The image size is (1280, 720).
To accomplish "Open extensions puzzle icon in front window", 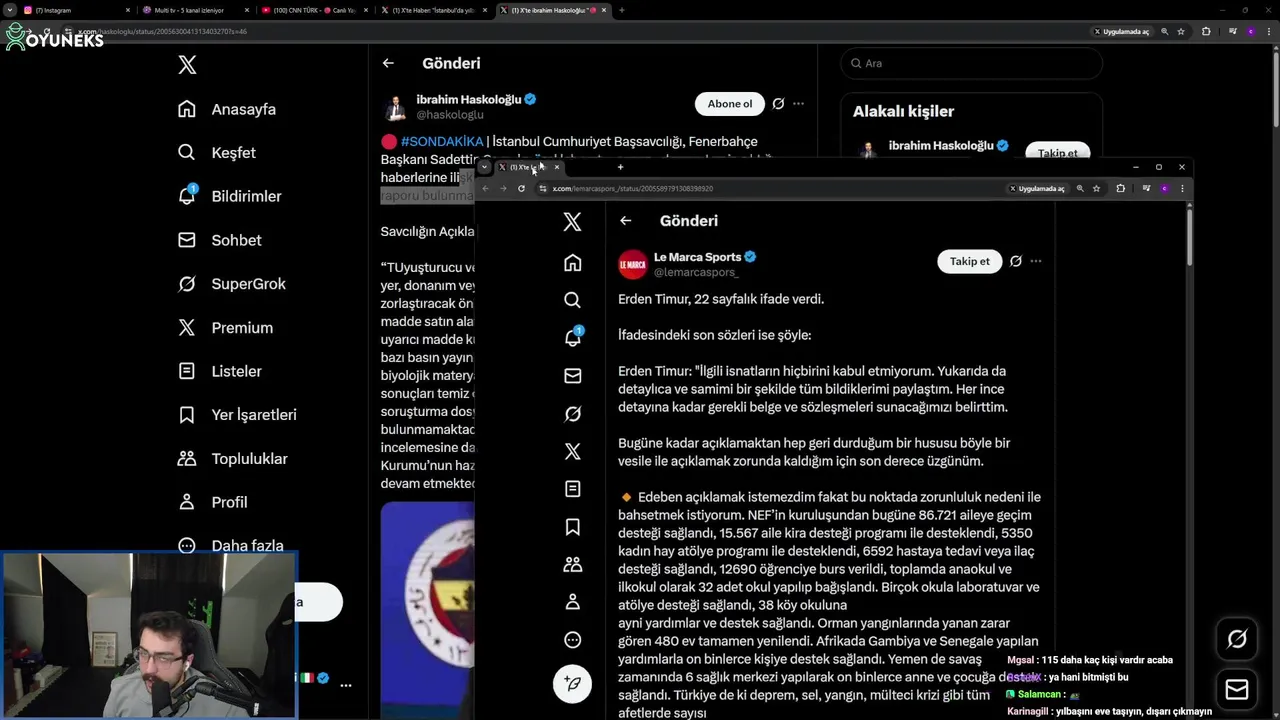I will point(1120,188).
